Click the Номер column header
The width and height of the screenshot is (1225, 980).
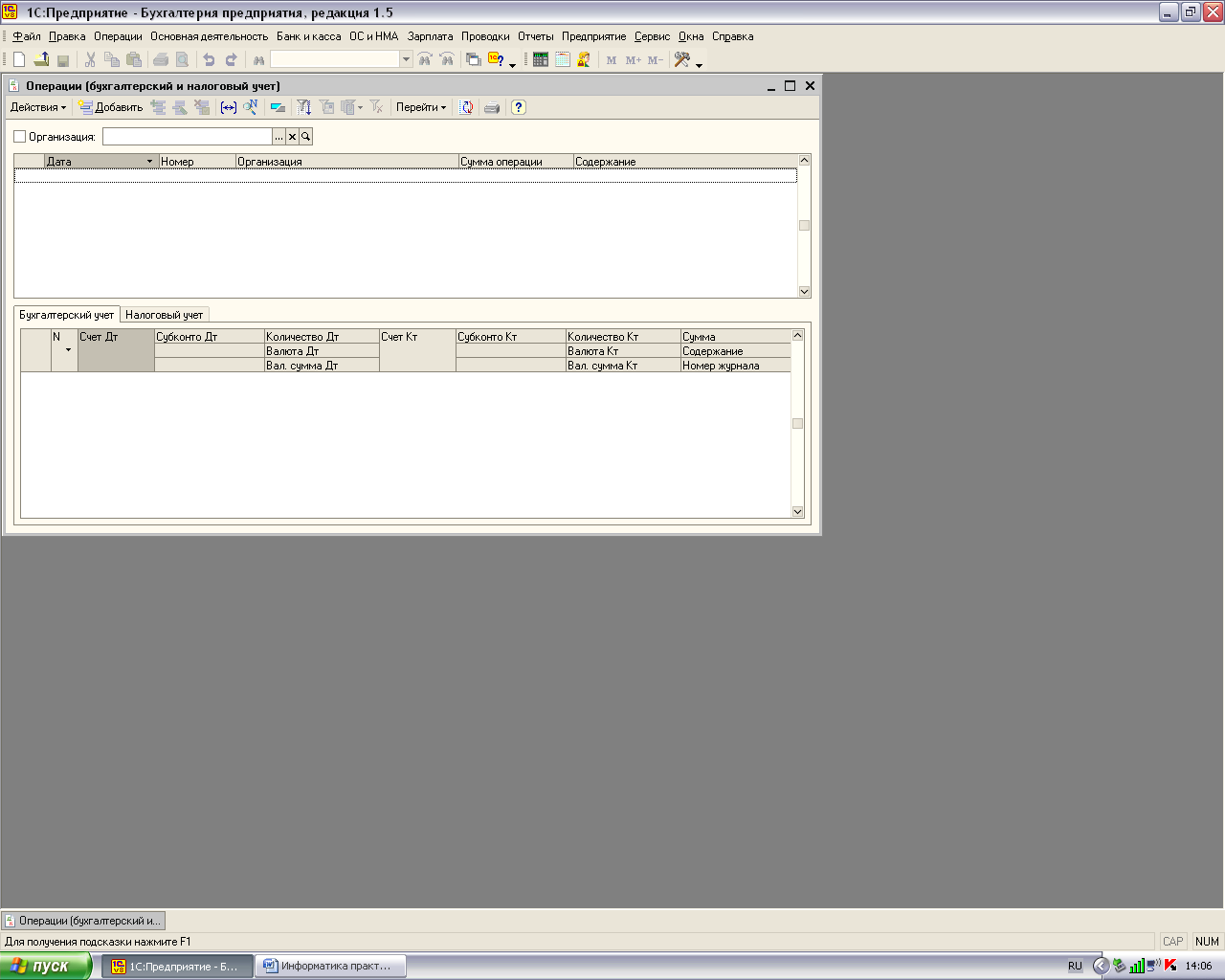tap(197, 162)
